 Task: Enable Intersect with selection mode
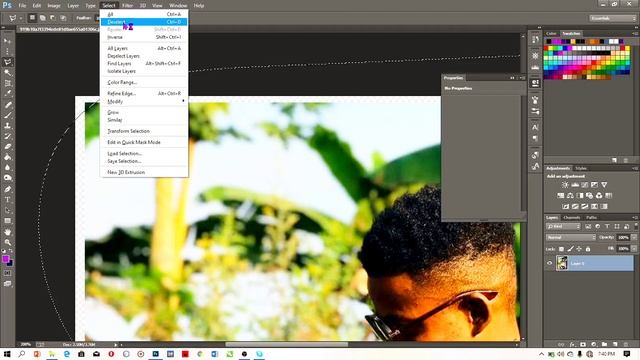click(x=63, y=18)
